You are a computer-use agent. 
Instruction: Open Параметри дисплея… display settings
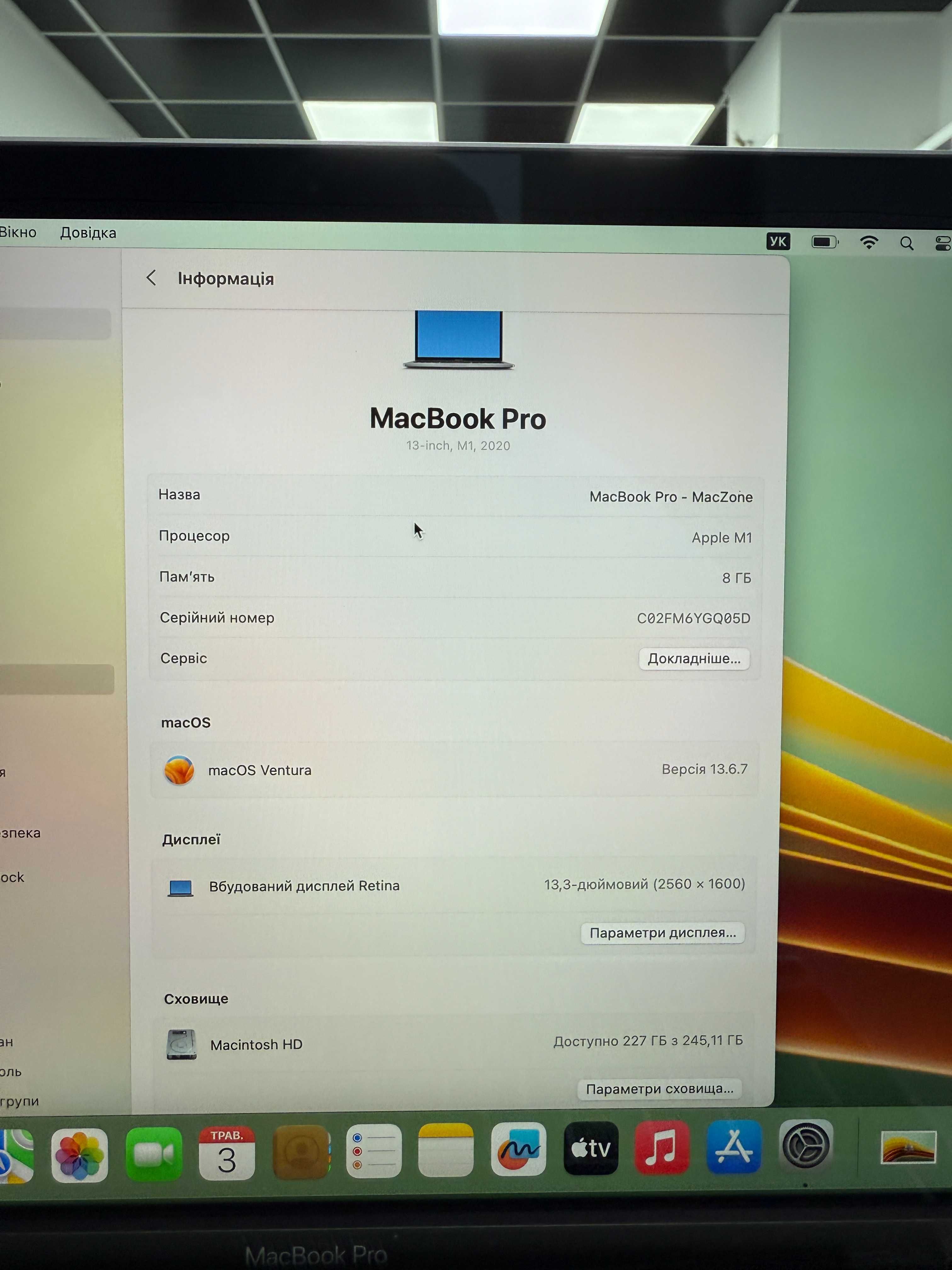point(663,933)
